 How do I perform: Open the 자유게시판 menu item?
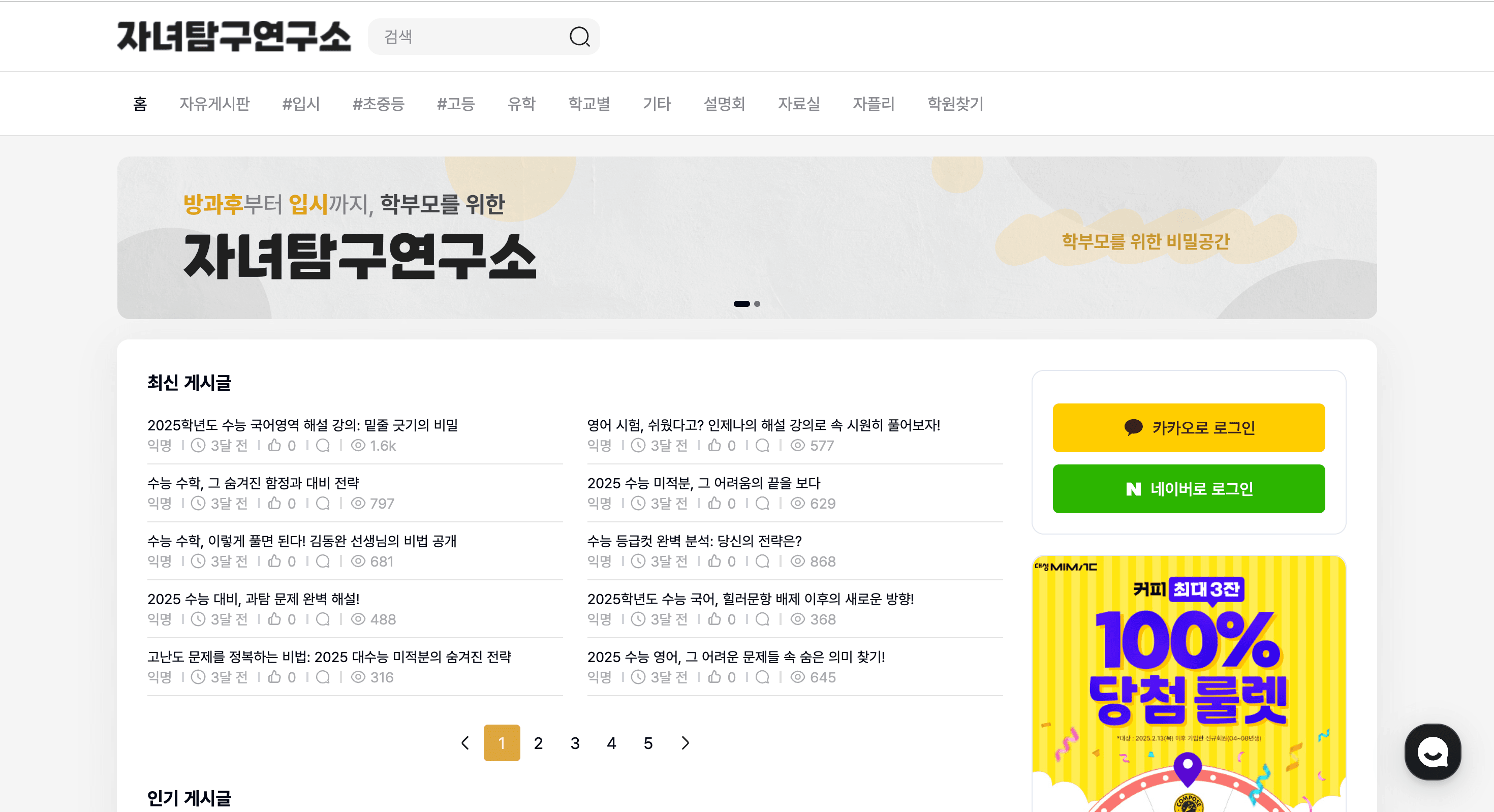click(214, 104)
